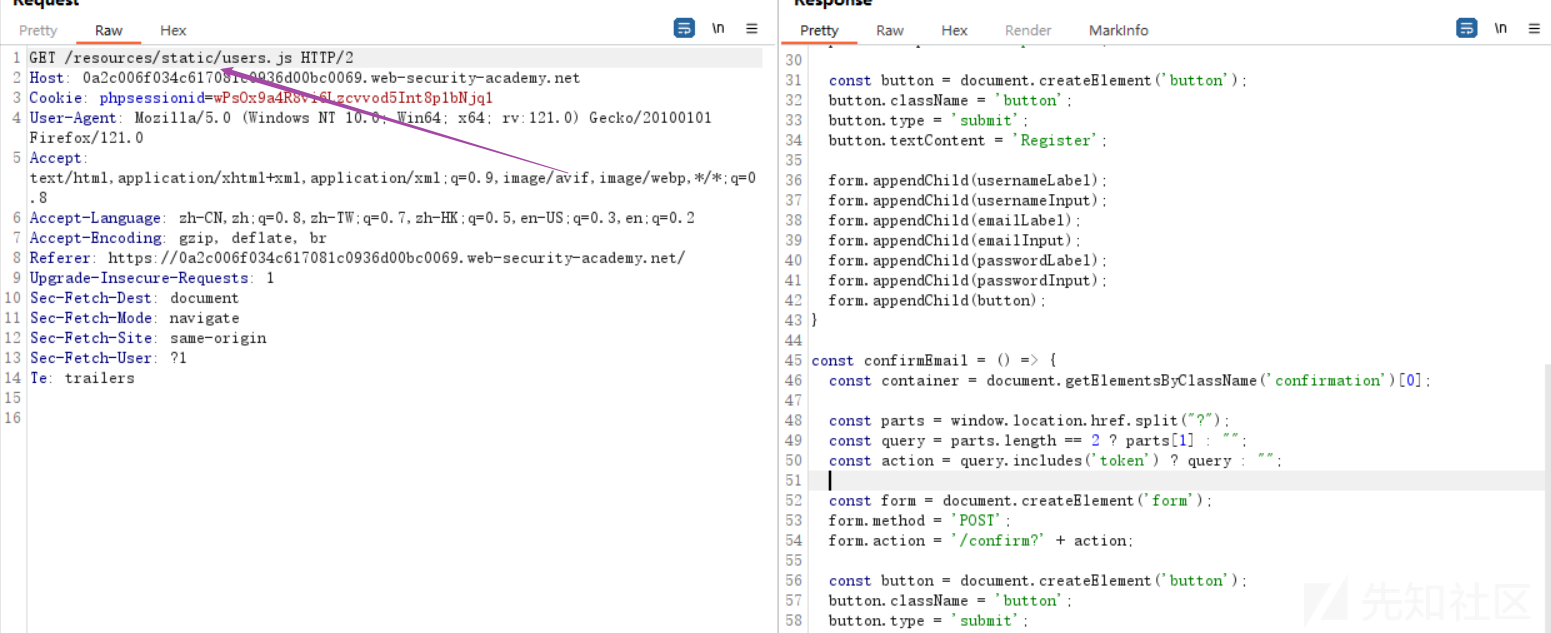Viewport: 1551px width, 633px height.
Task: Switch Response view to Raw tab
Action: pyautogui.click(x=890, y=31)
